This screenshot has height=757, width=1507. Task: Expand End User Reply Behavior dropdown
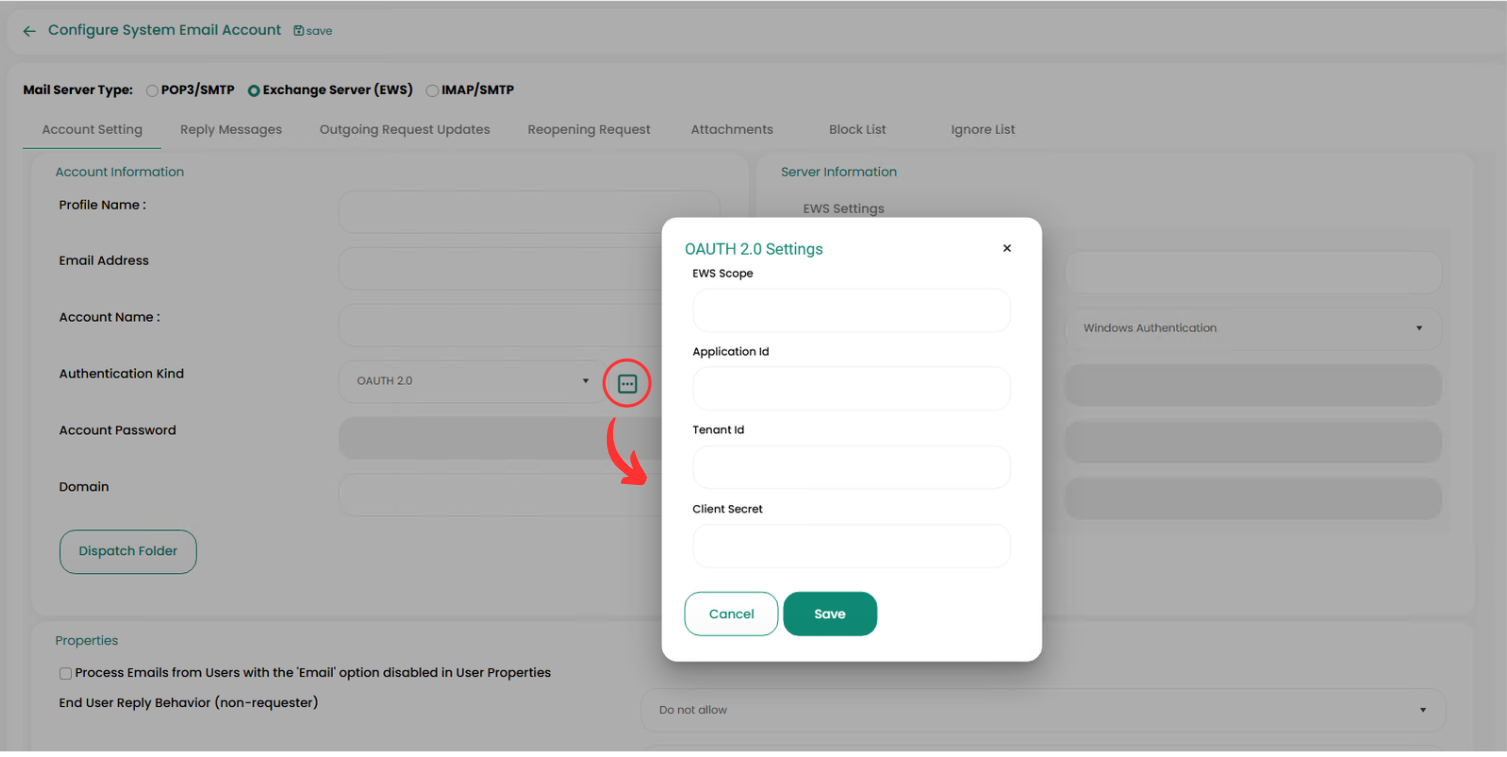(1042, 710)
